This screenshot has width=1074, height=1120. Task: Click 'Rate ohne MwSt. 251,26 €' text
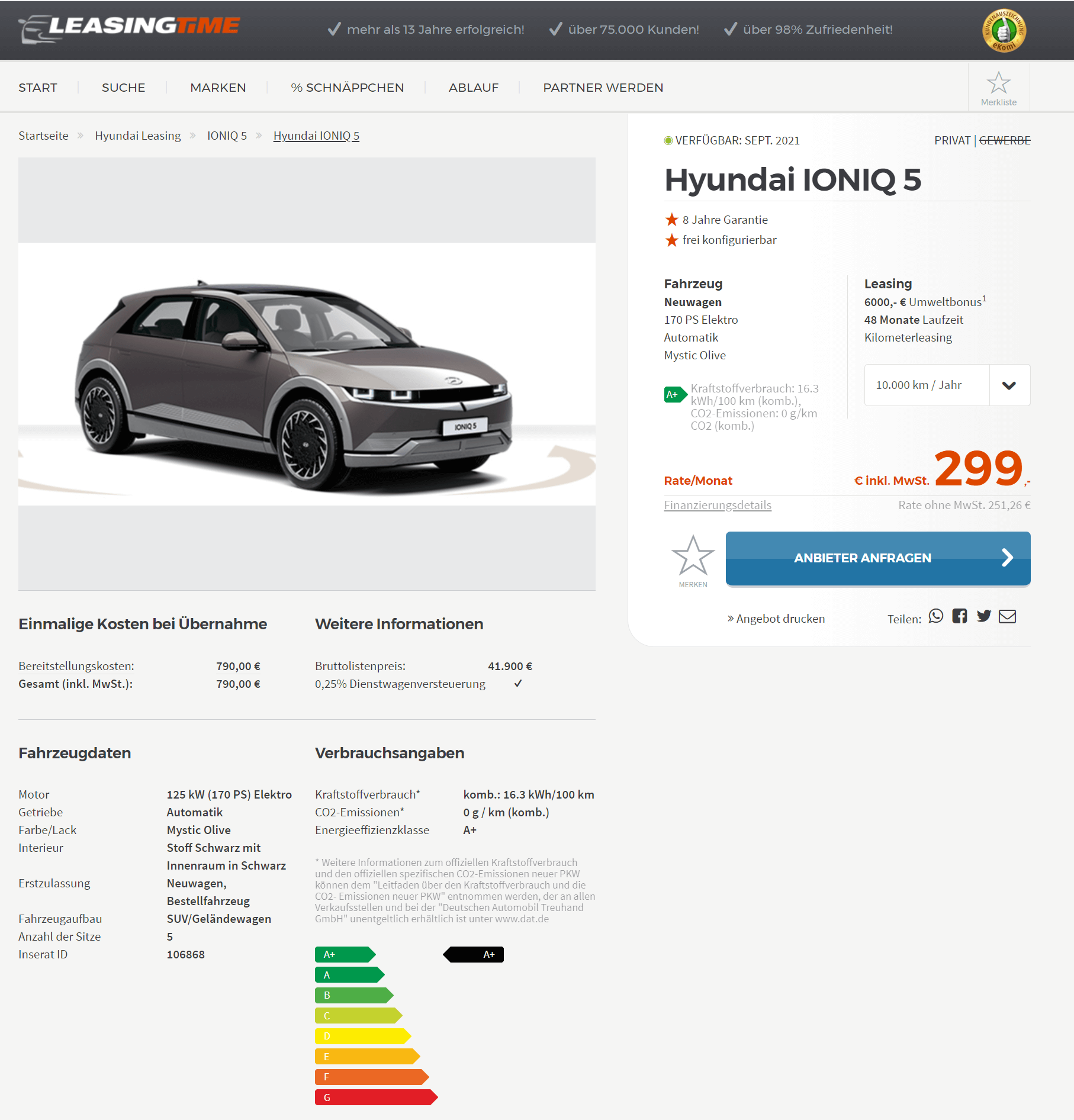point(964,505)
